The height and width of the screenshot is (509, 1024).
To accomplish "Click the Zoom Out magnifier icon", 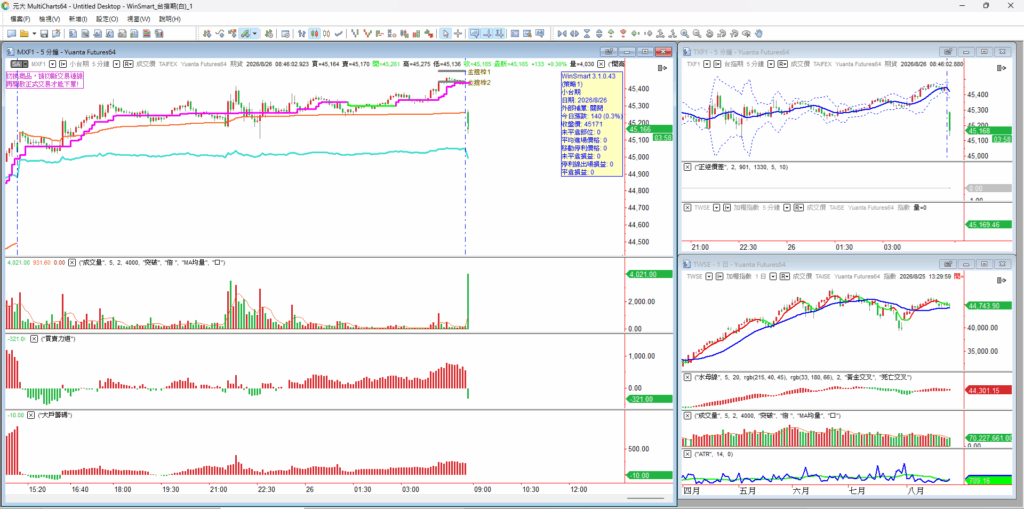I will tap(697, 33).
